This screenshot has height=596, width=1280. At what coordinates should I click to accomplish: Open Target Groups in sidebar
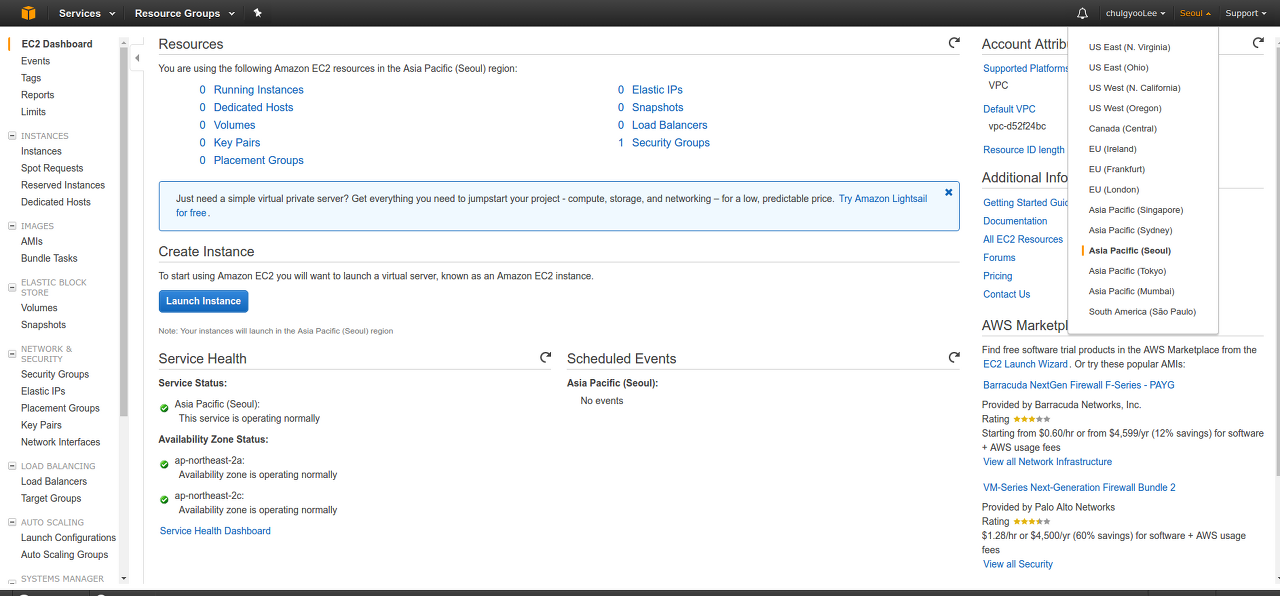pos(51,498)
